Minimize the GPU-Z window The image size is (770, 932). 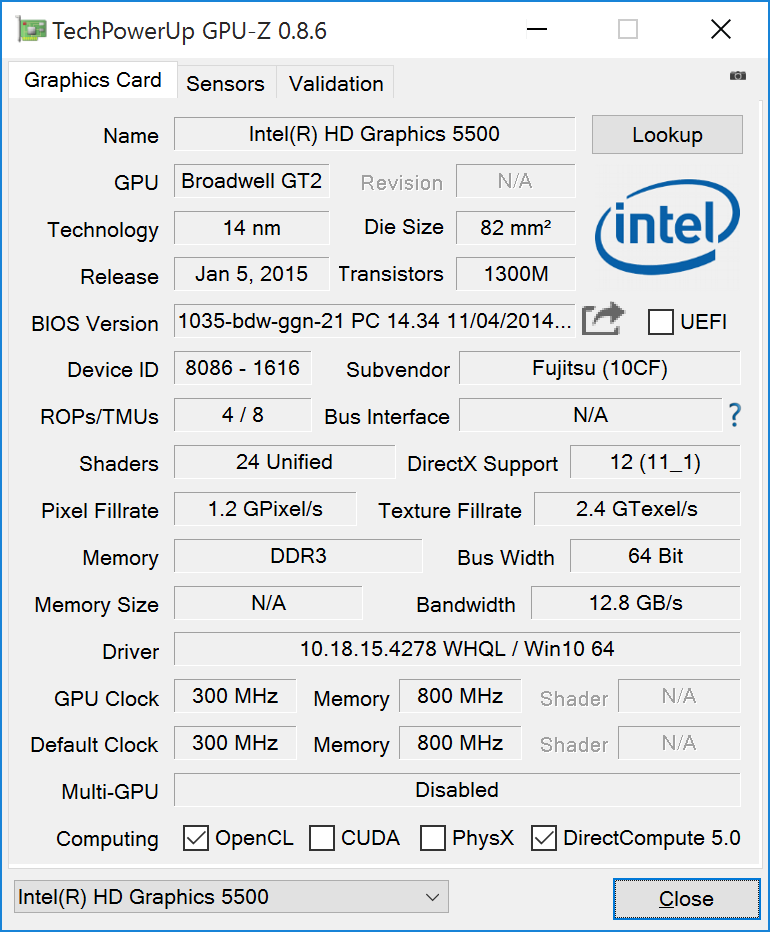(x=537, y=29)
